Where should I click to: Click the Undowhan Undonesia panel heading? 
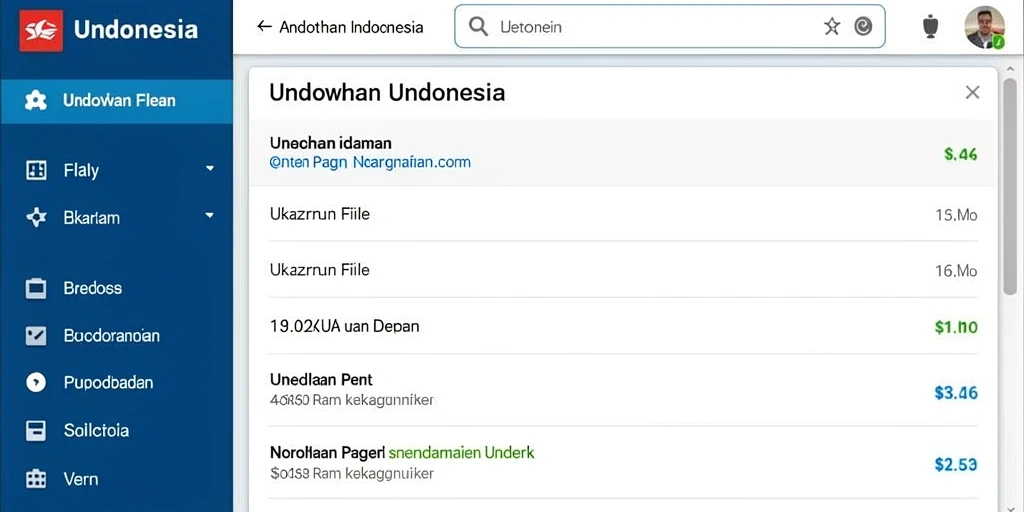(x=387, y=92)
